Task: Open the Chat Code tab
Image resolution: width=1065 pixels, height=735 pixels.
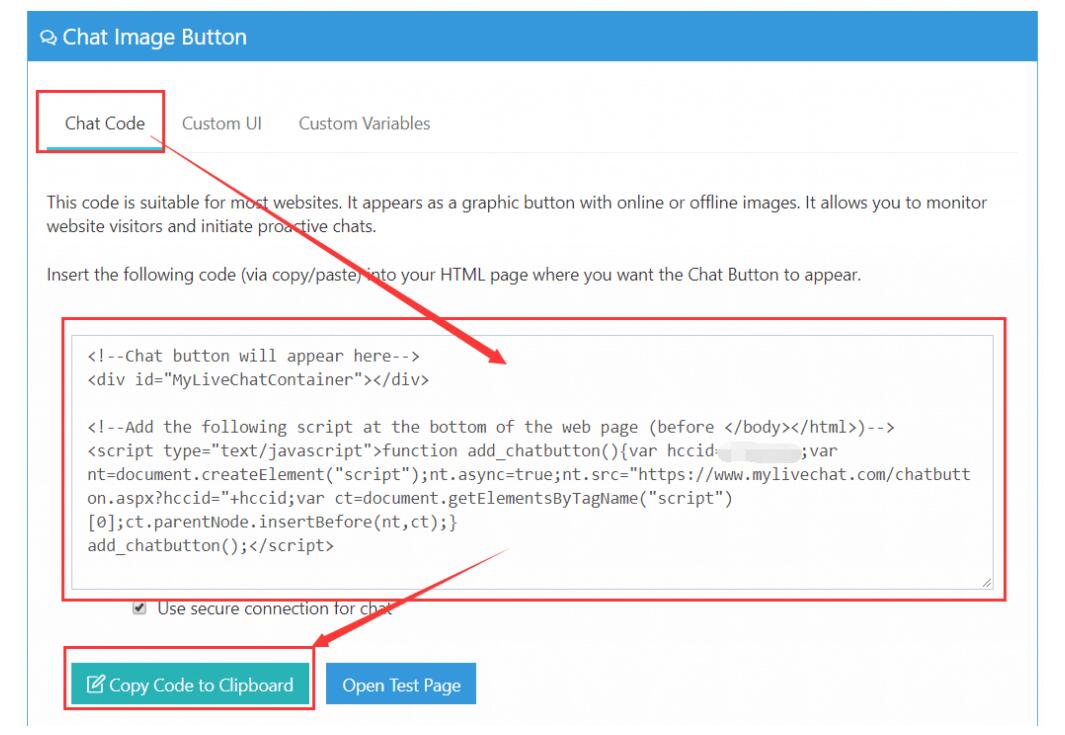Action: 105,123
